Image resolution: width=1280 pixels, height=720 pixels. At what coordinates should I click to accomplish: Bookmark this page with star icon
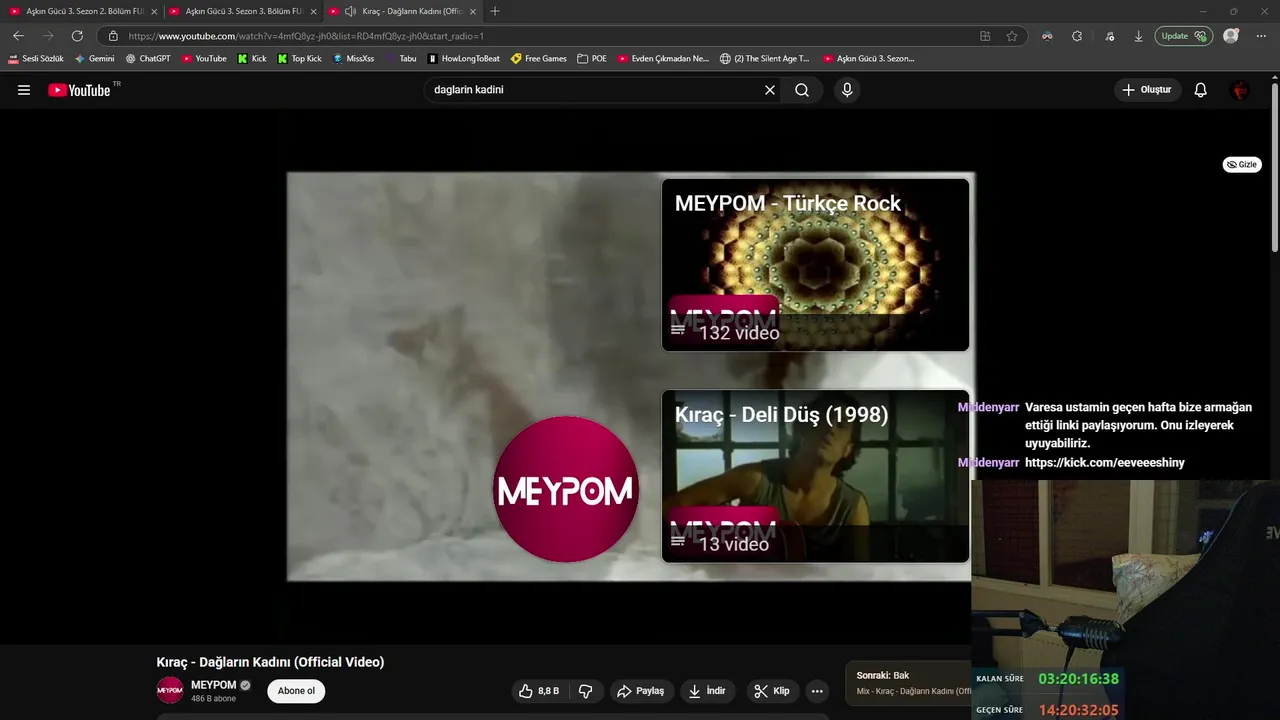(x=1012, y=36)
